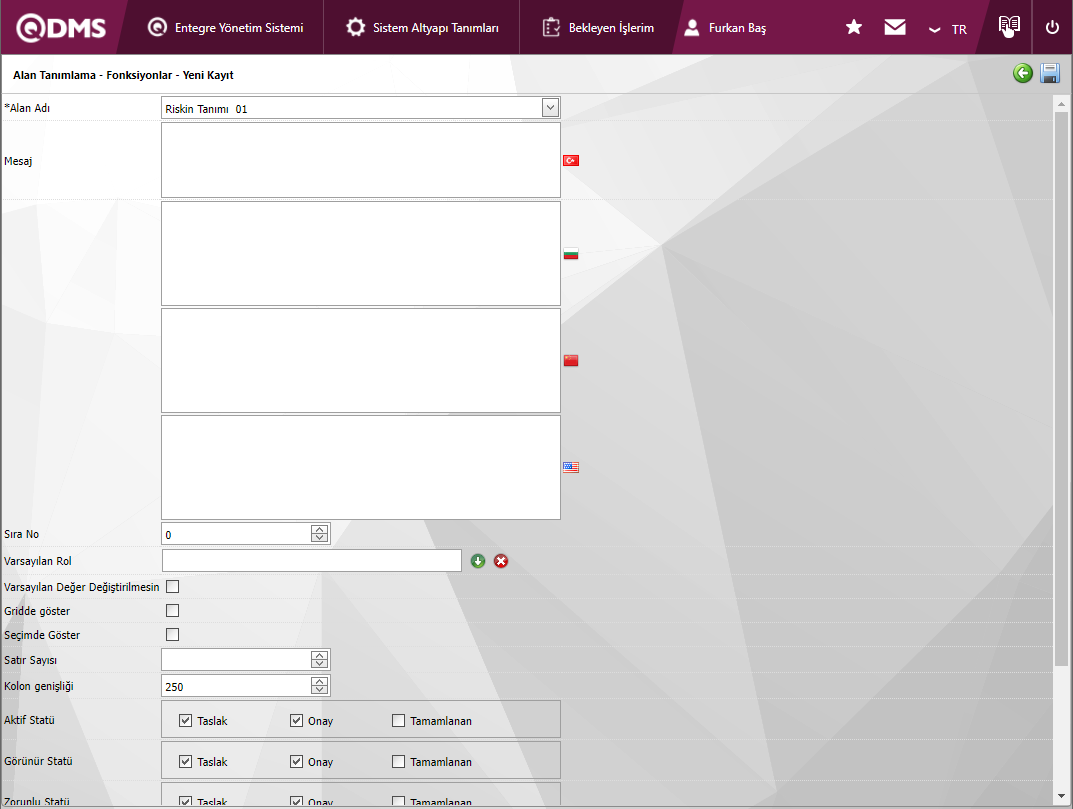This screenshot has height=809, width=1073.
Task: Click the scrollbar down arrow
Action: point(1061,796)
